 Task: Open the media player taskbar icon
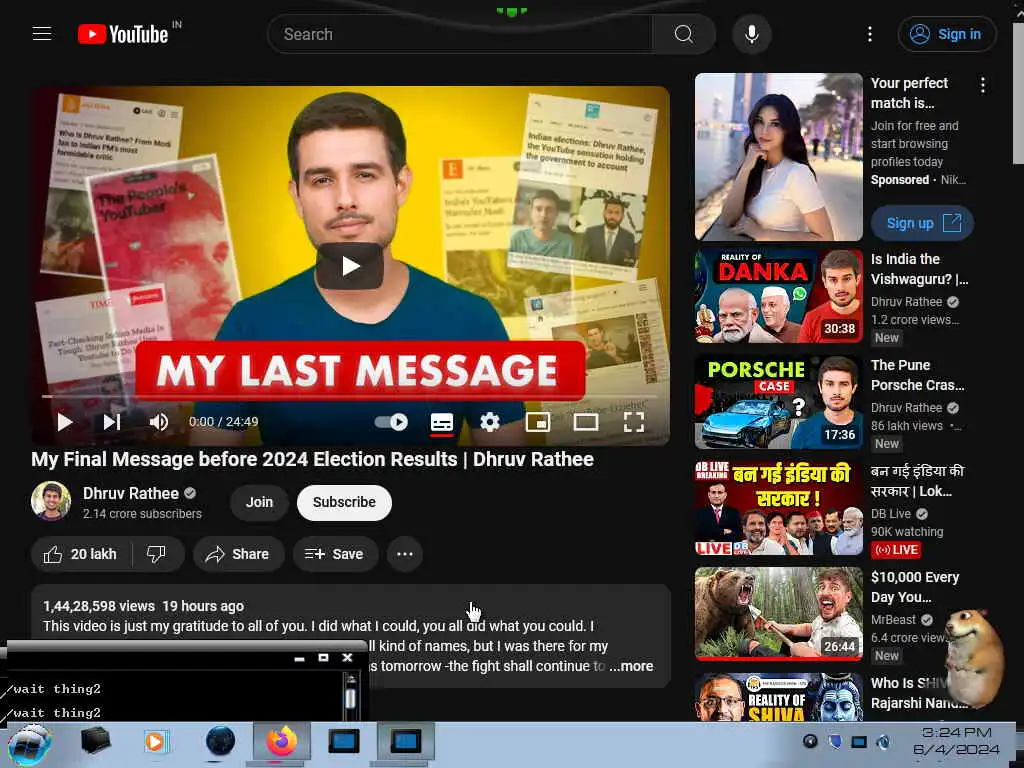[x=155, y=743]
